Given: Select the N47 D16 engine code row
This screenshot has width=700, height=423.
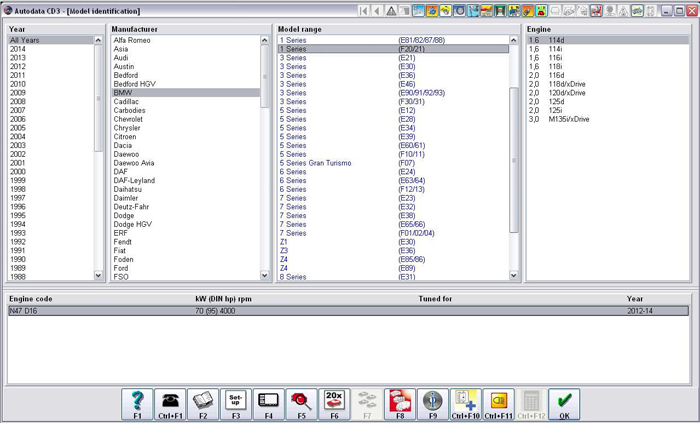Looking at the screenshot, I should pos(348,311).
